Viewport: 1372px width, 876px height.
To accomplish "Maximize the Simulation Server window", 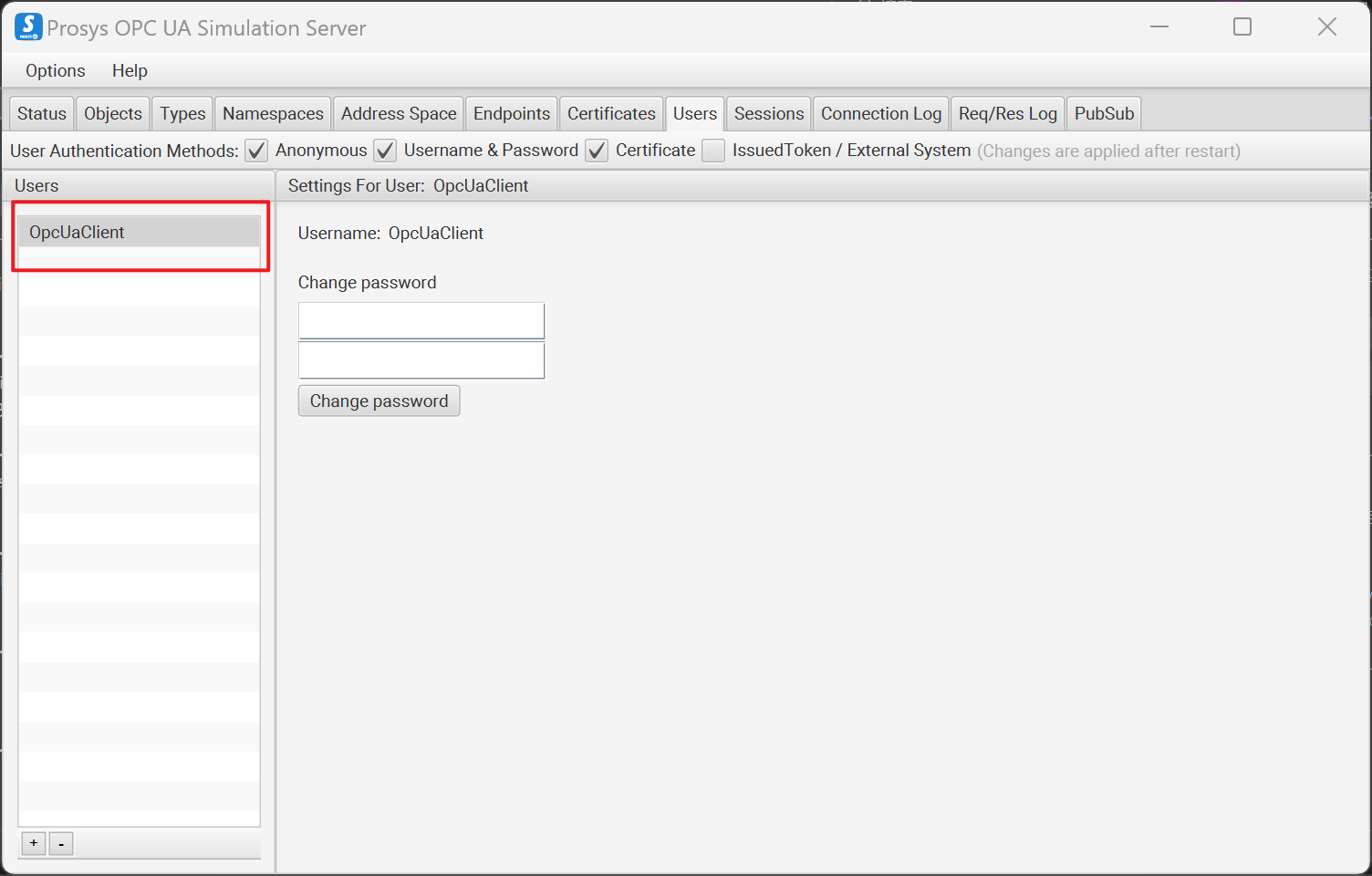I will [x=1242, y=26].
